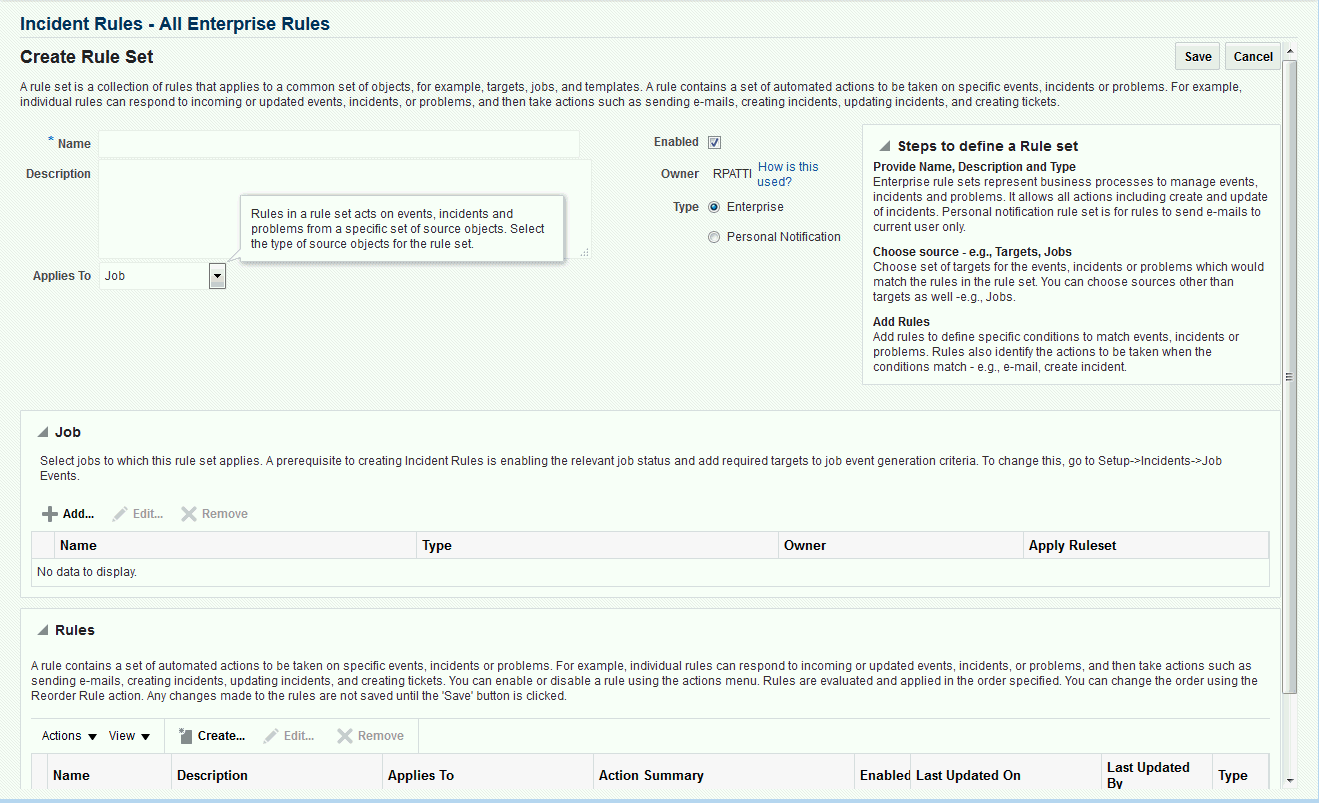Click the Add plus icon in Job section

click(x=49, y=514)
